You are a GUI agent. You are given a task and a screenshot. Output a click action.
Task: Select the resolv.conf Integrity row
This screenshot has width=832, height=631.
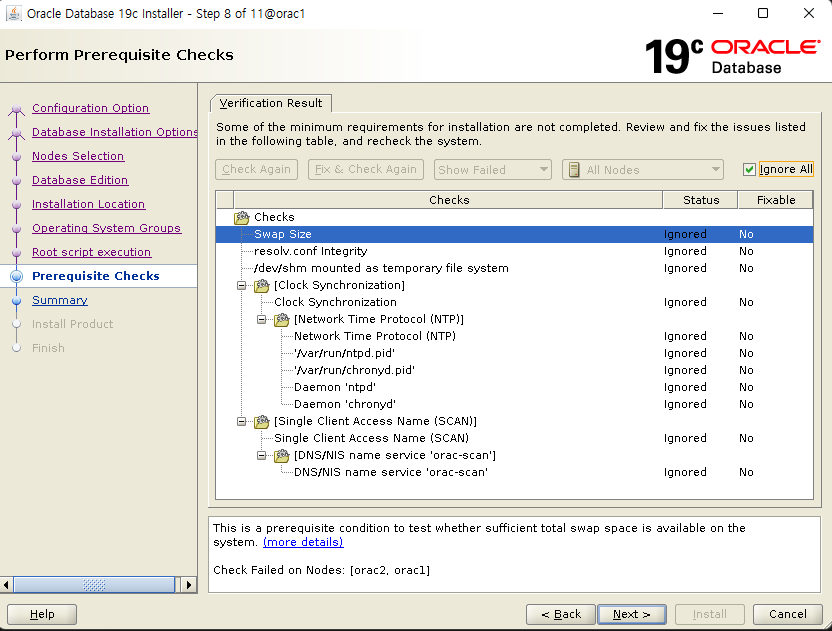pos(514,251)
